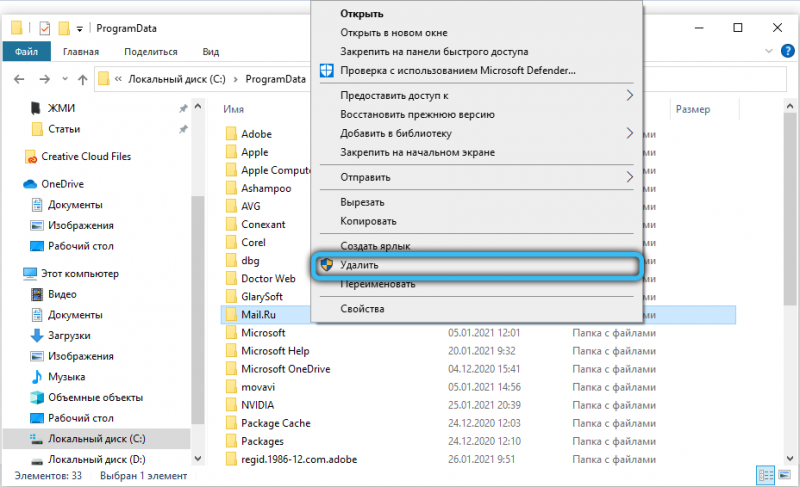
Task: Select the Ashampoo folder
Action: coord(266,188)
